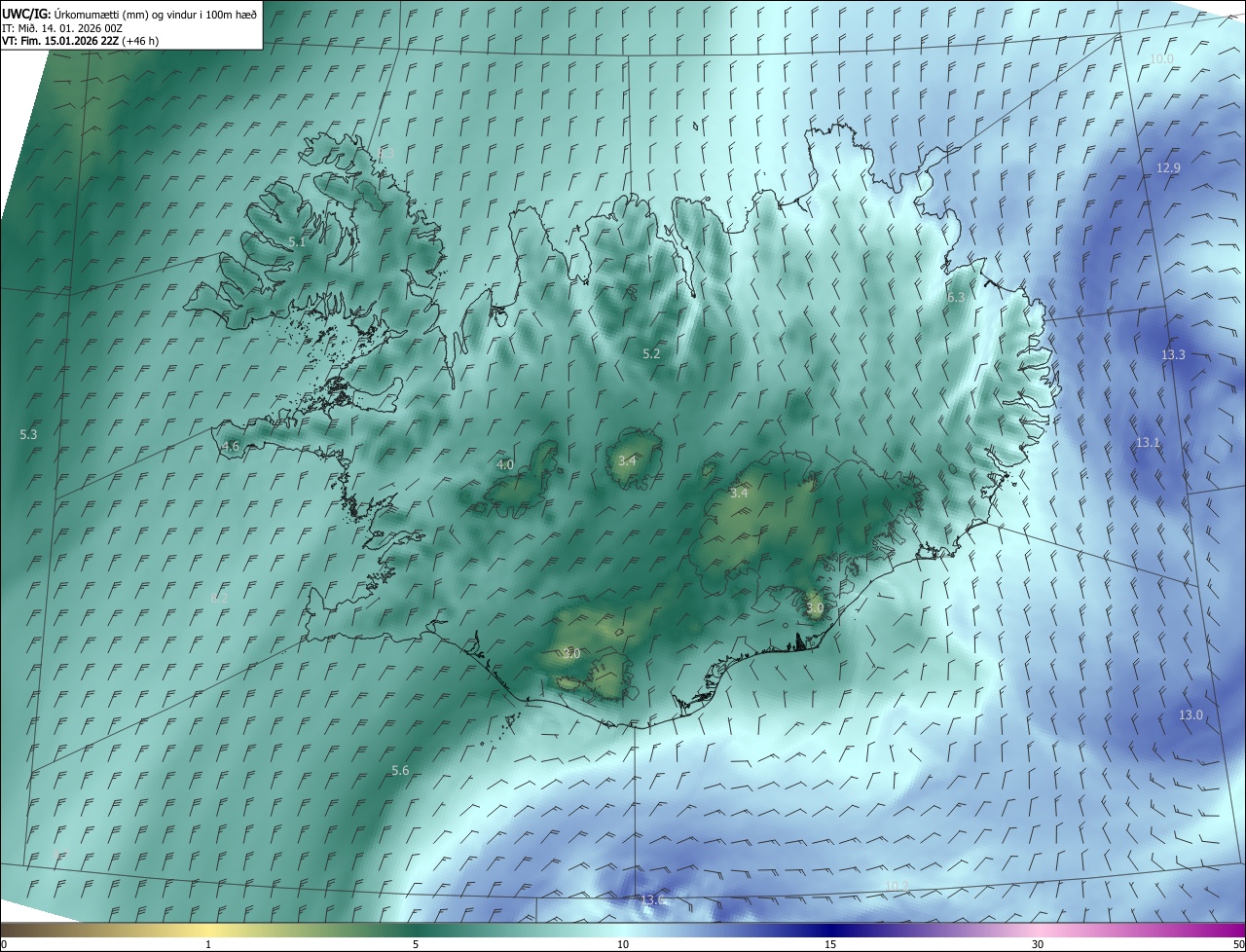Click the 50 tick label on color scale
This screenshot has height=952, width=1246.
click(1238, 944)
